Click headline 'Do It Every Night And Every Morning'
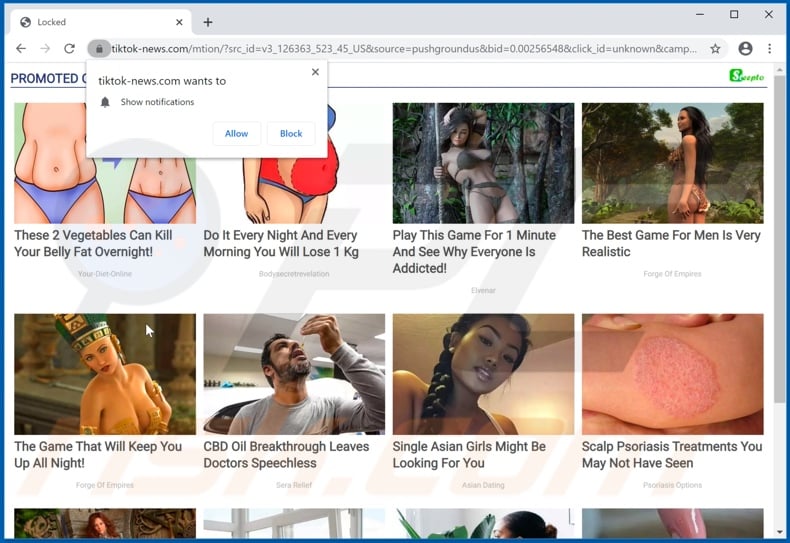The width and height of the screenshot is (790, 543). 281,243
